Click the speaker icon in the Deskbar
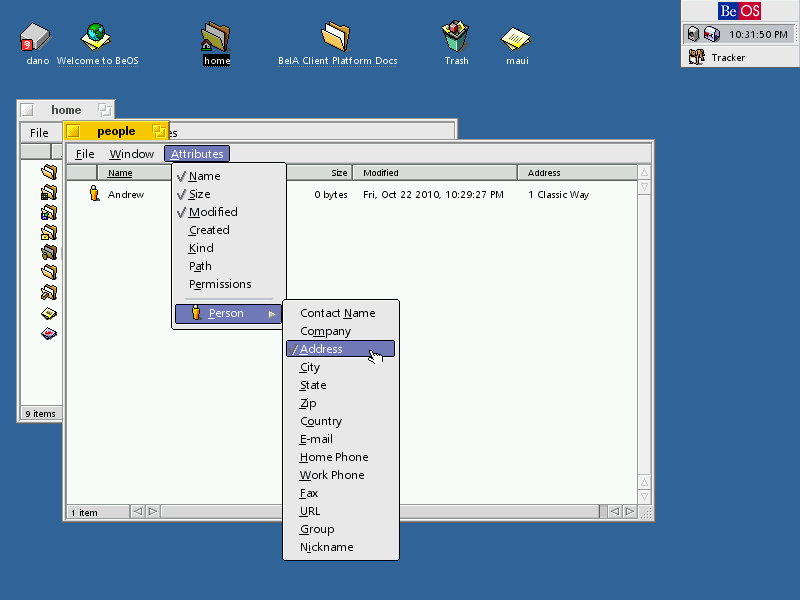This screenshot has height=600, width=800. pyautogui.click(x=694, y=34)
